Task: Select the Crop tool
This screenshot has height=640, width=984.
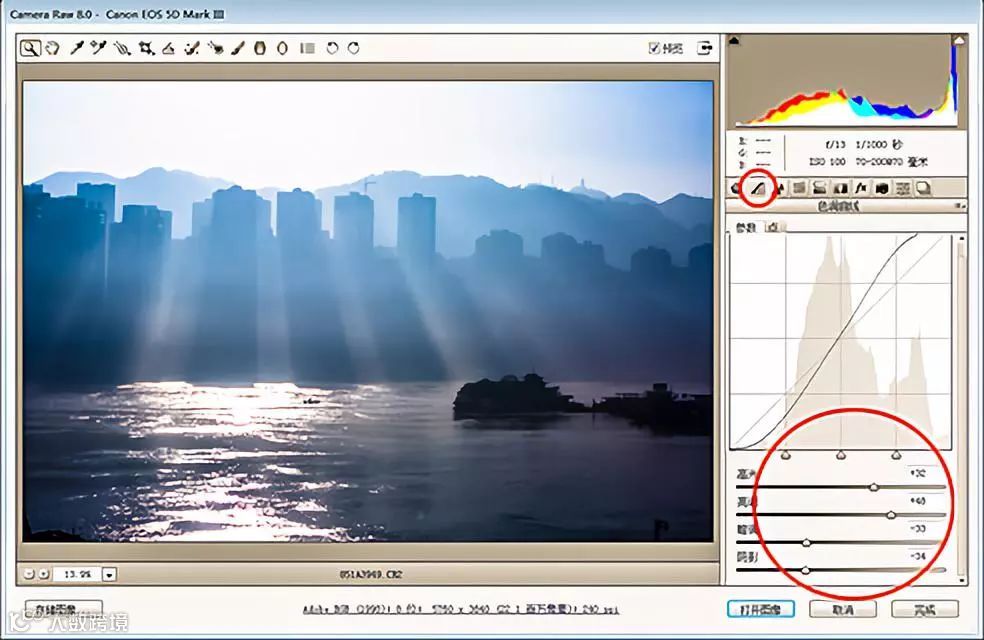Action: tap(146, 48)
